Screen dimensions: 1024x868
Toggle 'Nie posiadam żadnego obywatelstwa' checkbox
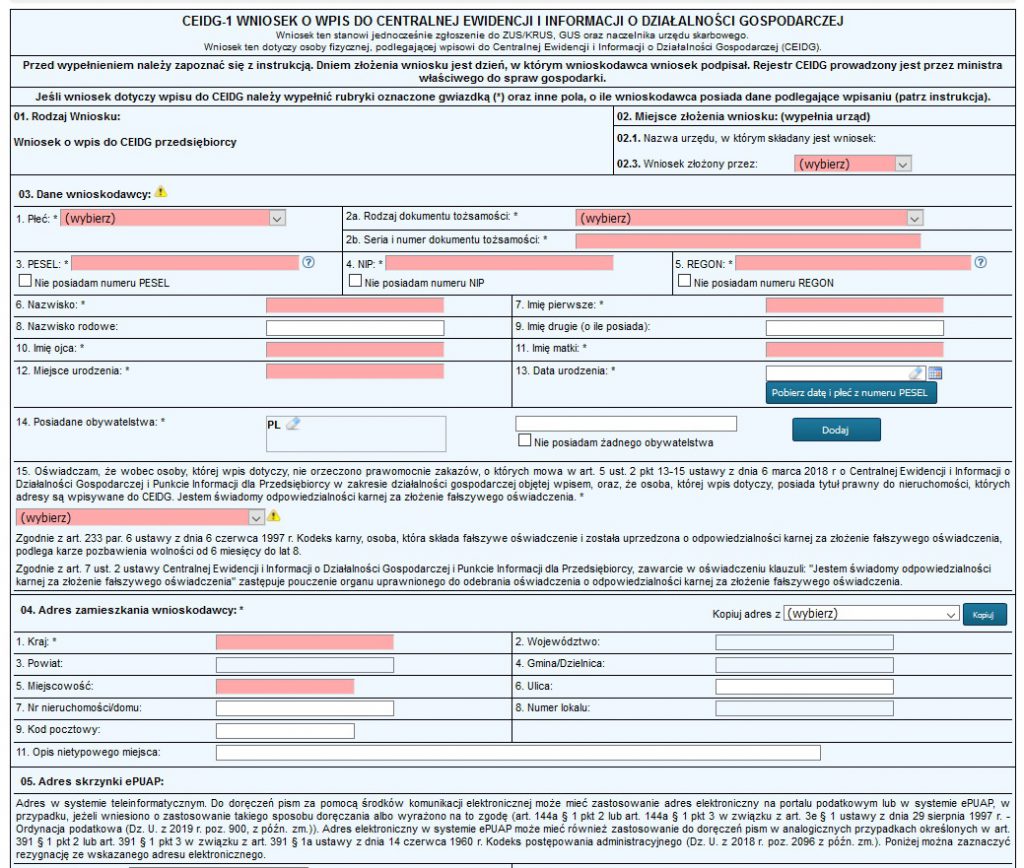(523, 441)
